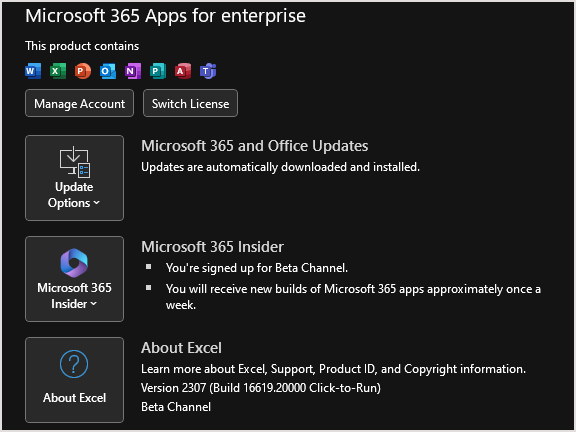
Task: Open the Manage Account button
Action: (x=79, y=103)
